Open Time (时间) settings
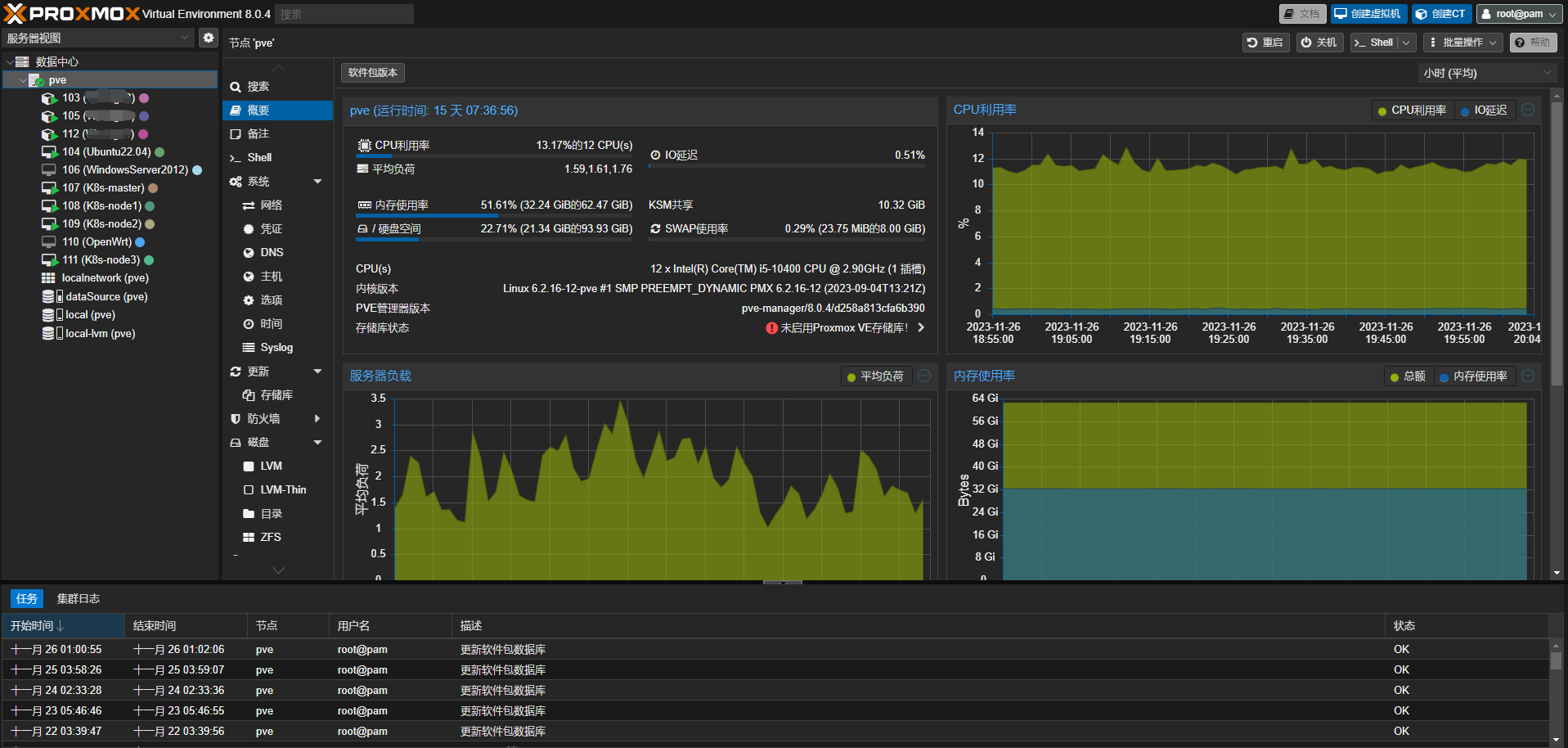The image size is (1568, 748). [277, 324]
